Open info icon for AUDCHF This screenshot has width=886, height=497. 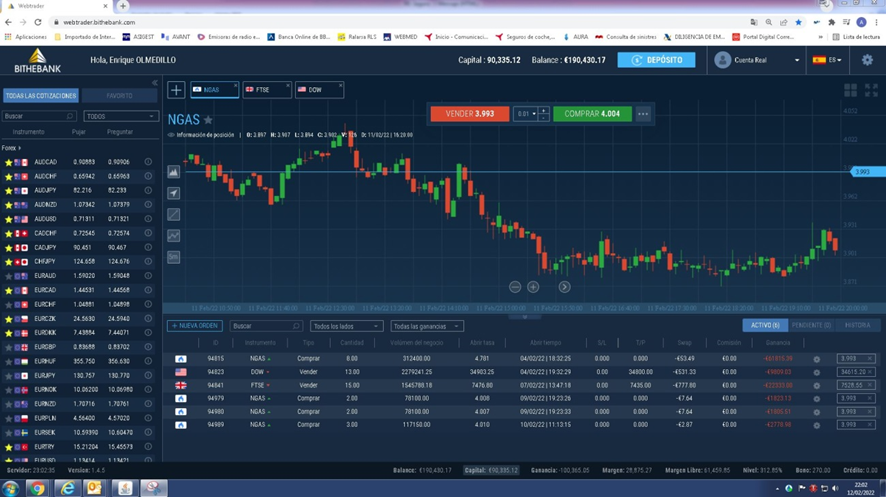coord(148,176)
